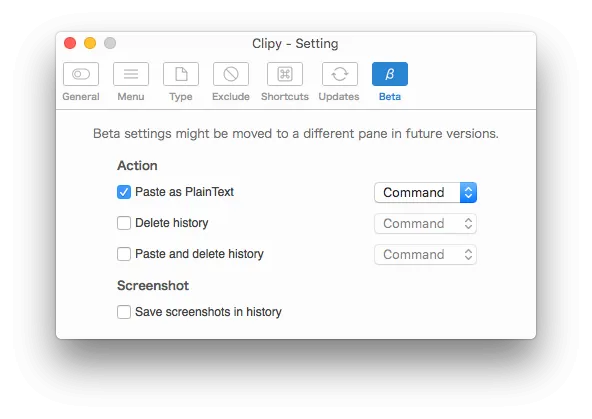Open the Delete history Command dropdown
This screenshot has height=419, width=592.
tap(426, 223)
